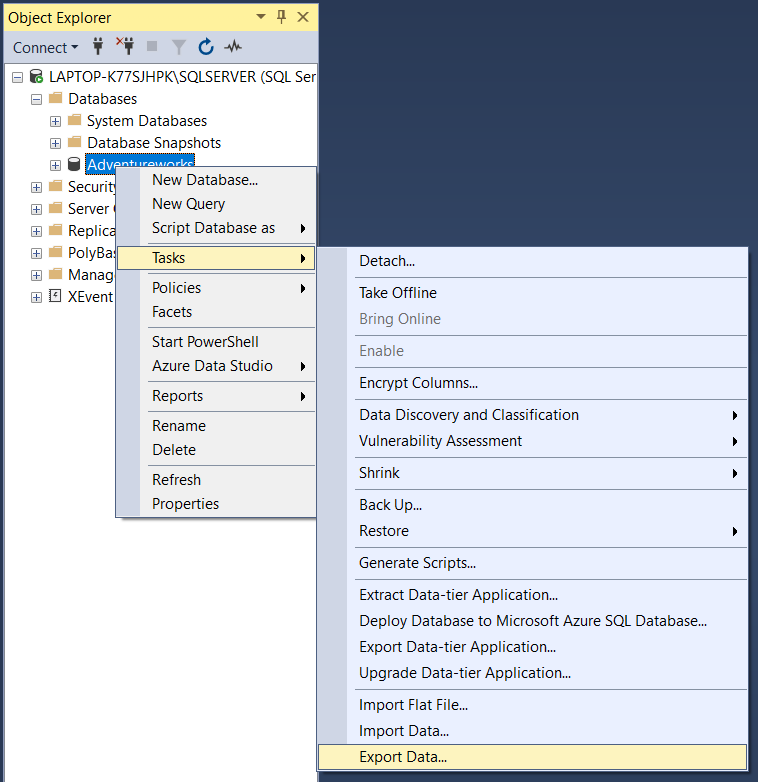The width and height of the screenshot is (758, 782).
Task: Choose Take Offline in Tasks submenu
Action: [533, 293]
